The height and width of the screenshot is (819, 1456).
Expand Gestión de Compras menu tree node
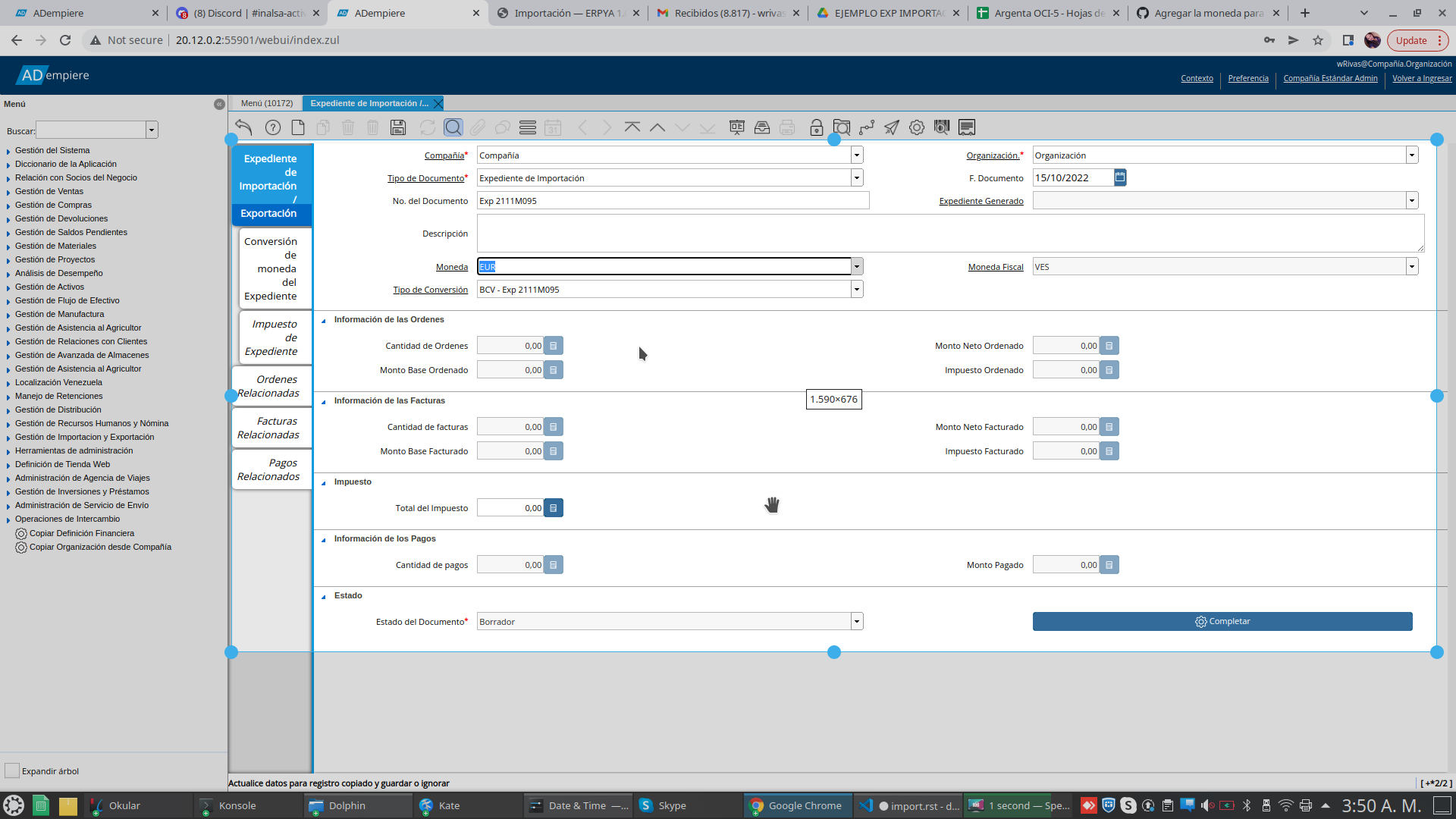pos(8,206)
